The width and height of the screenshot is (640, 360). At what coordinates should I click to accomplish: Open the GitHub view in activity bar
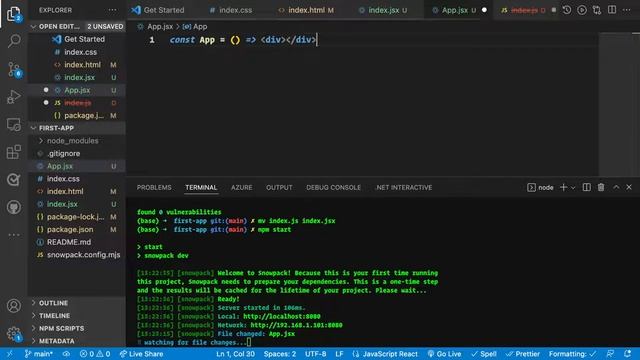pyautogui.click(x=14, y=207)
